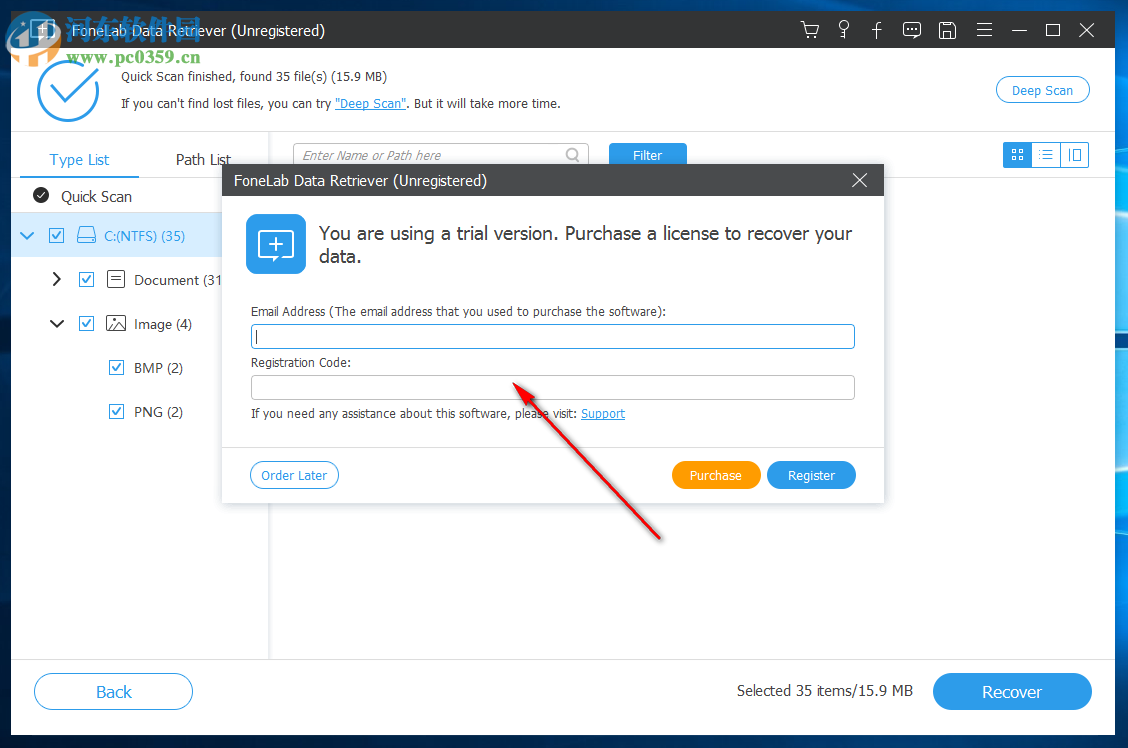Click the key register icon in title bar

(x=844, y=30)
